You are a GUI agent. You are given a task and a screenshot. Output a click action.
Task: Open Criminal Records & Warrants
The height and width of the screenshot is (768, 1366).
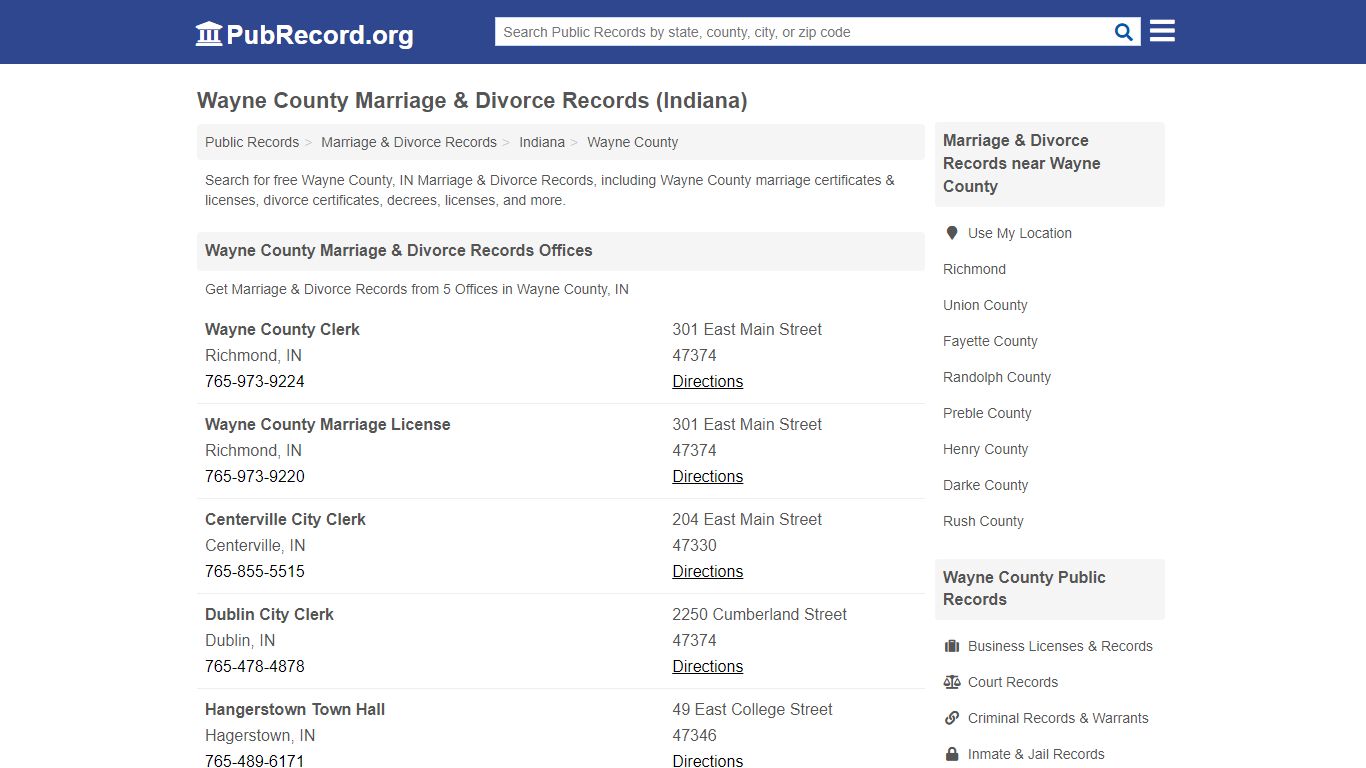click(x=1058, y=718)
